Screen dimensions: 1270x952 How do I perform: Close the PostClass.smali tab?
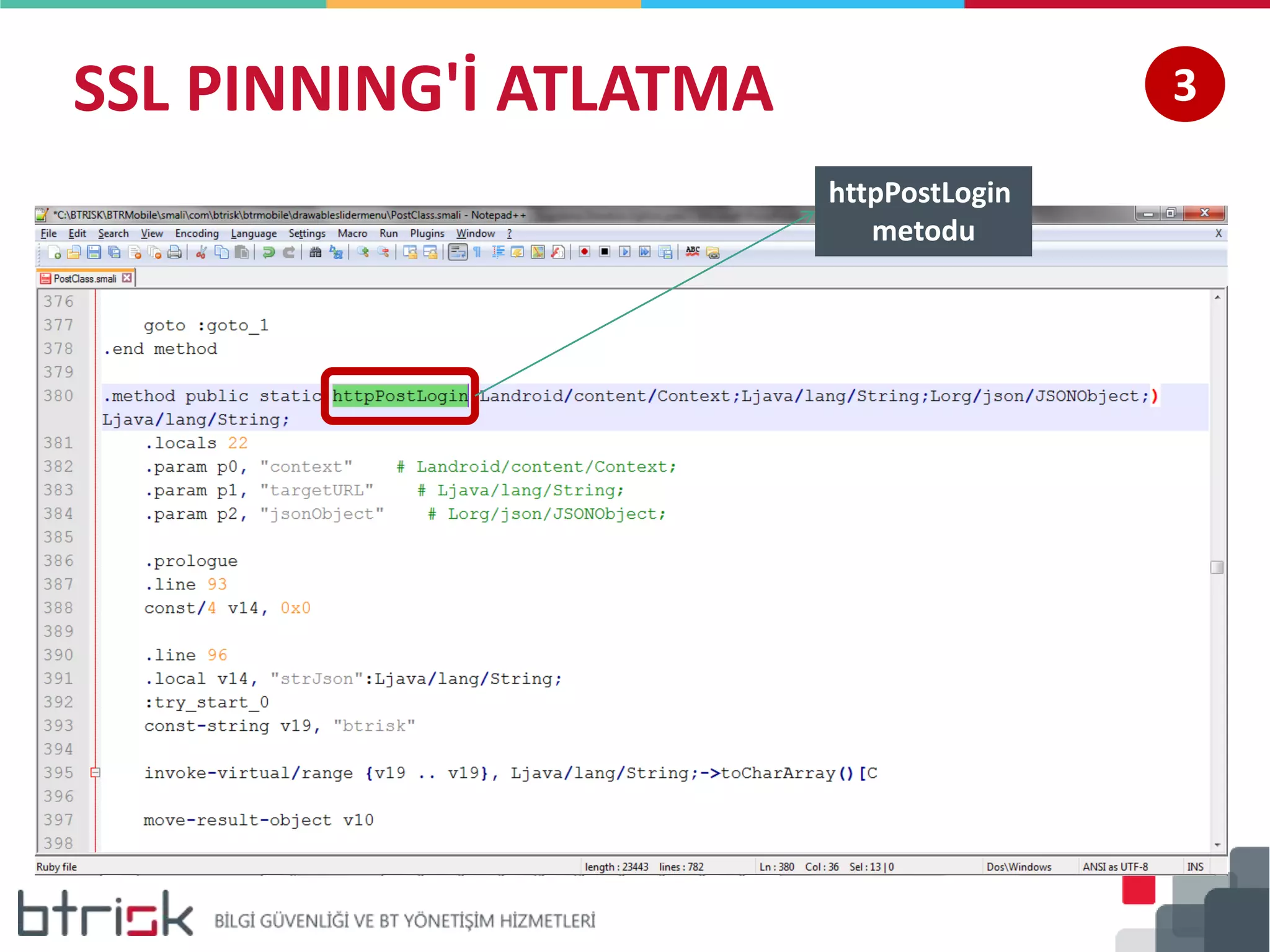pyautogui.click(x=127, y=278)
